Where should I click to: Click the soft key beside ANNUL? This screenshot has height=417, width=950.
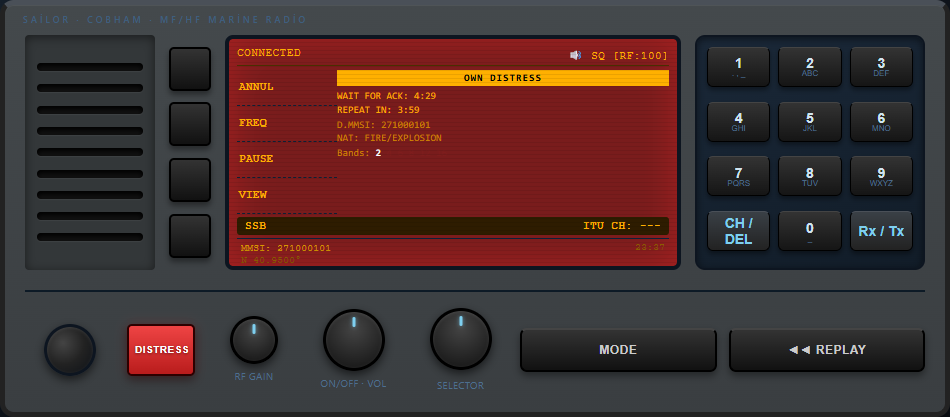pyautogui.click(x=190, y=69)
